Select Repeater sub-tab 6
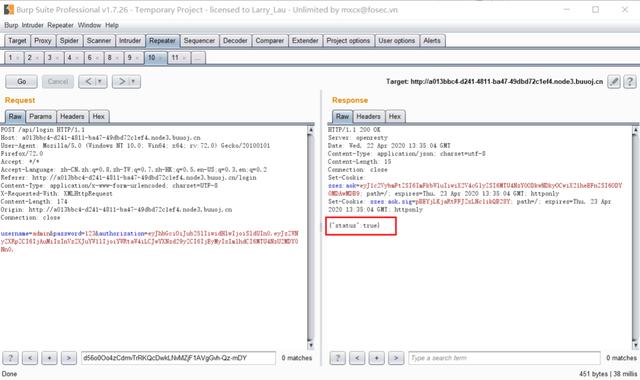Image resolution: width=640 pixels, height=380 pixels. (93, 58)
